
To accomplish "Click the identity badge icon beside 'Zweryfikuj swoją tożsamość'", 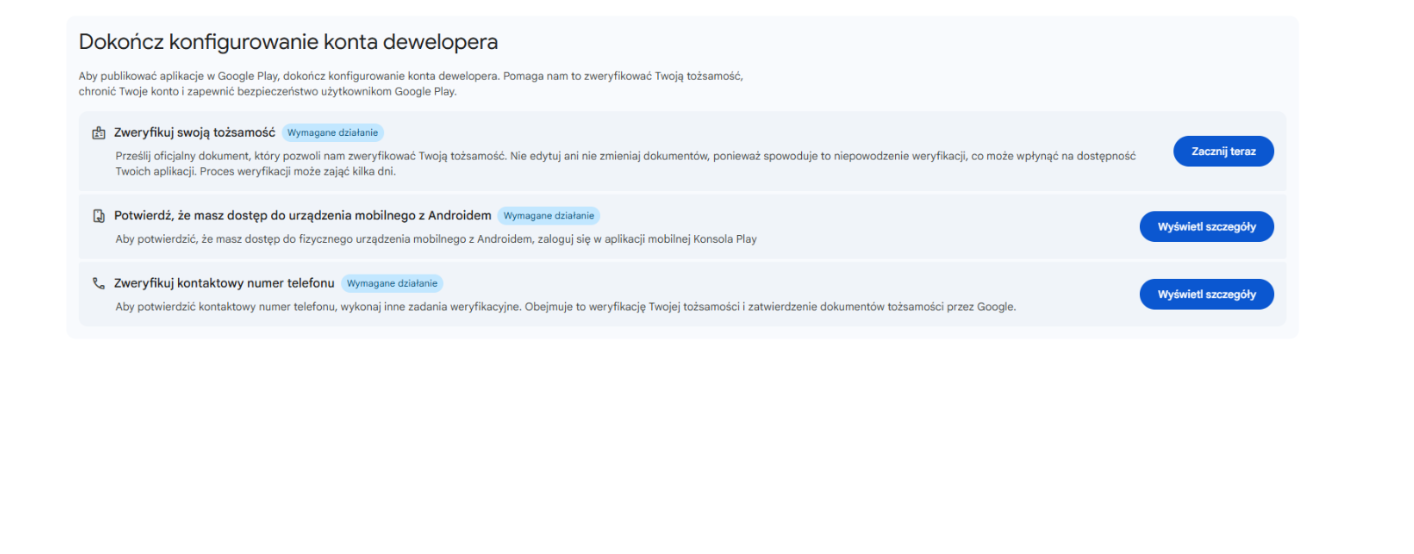I will [98, 133].
